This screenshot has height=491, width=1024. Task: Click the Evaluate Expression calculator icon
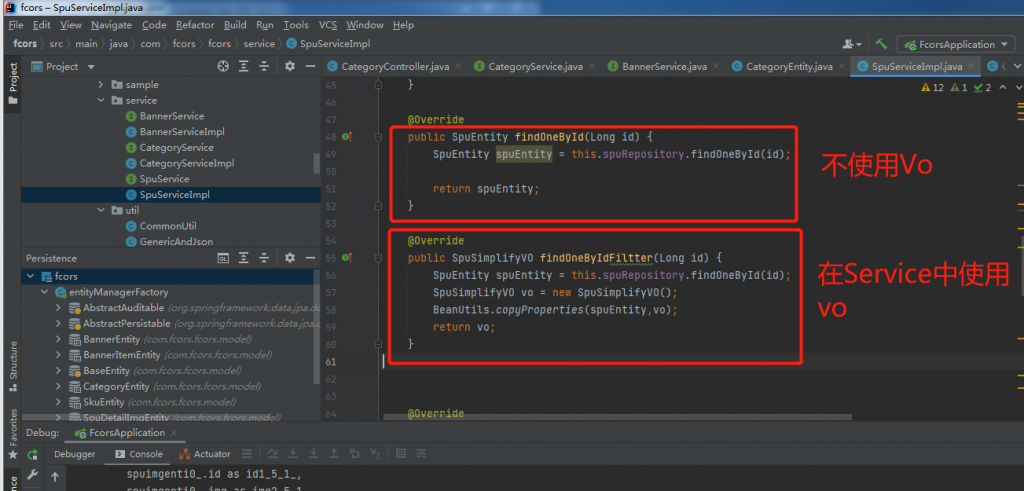pos(401,454)
